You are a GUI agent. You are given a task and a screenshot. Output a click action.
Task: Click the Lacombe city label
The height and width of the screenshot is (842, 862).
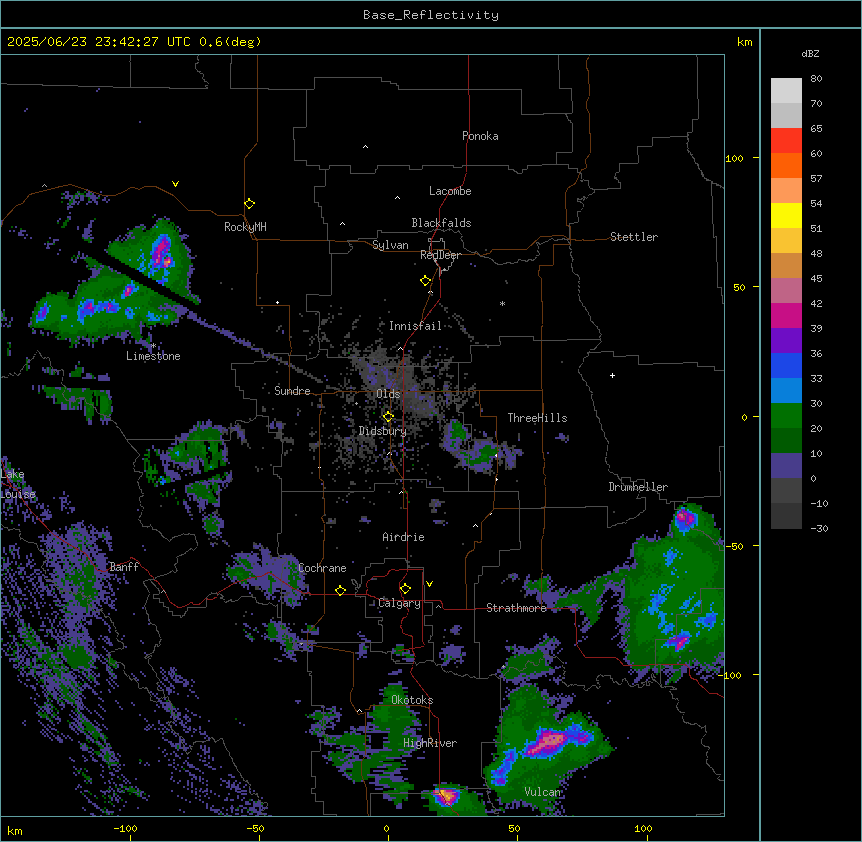pos(450,191)
